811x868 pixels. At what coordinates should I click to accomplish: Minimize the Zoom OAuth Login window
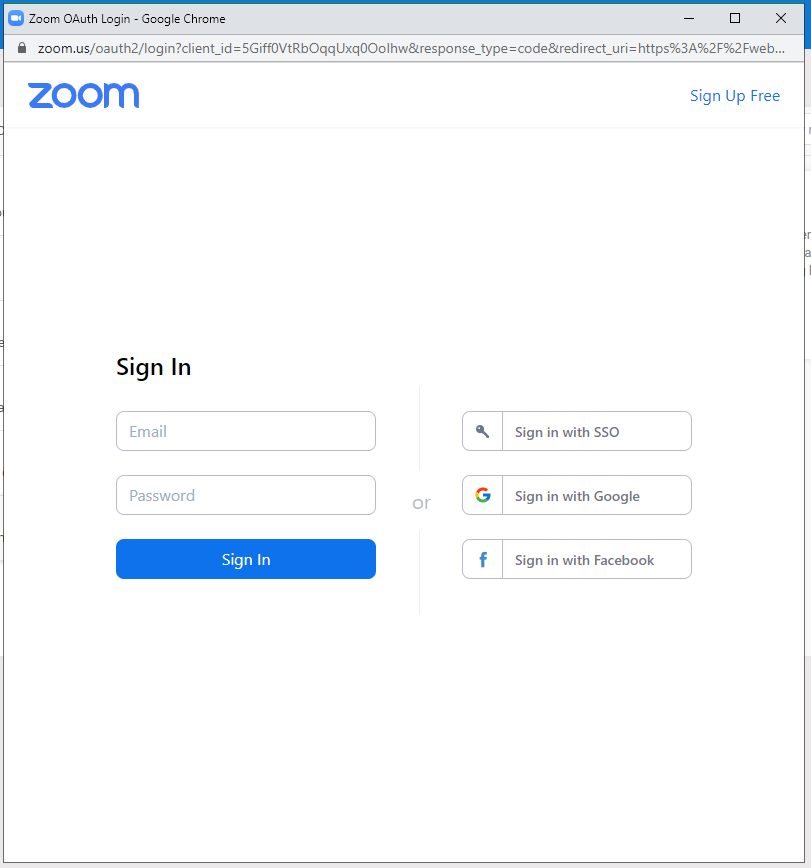pyautogui.click(x=689, y=18)
